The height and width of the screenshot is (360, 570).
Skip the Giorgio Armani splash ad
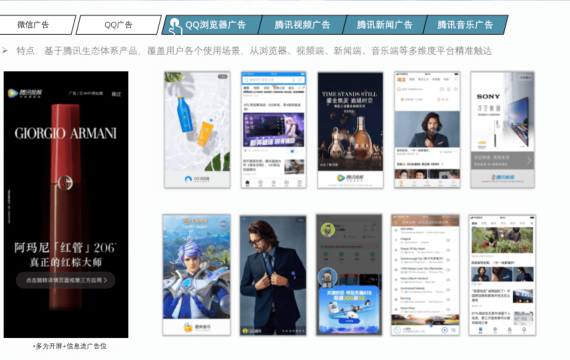(116, 94)
